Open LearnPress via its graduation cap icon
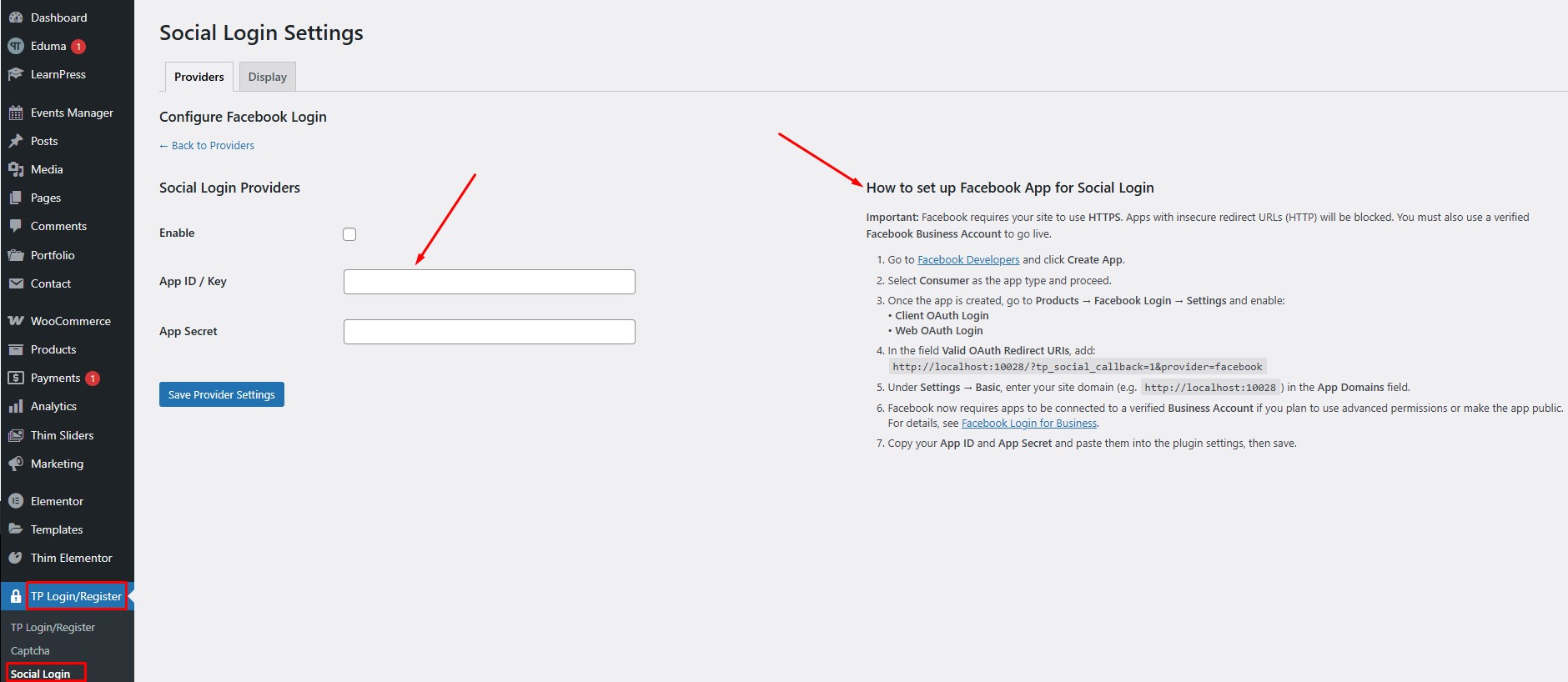The image size is (1568, 682). coord(16,74)
